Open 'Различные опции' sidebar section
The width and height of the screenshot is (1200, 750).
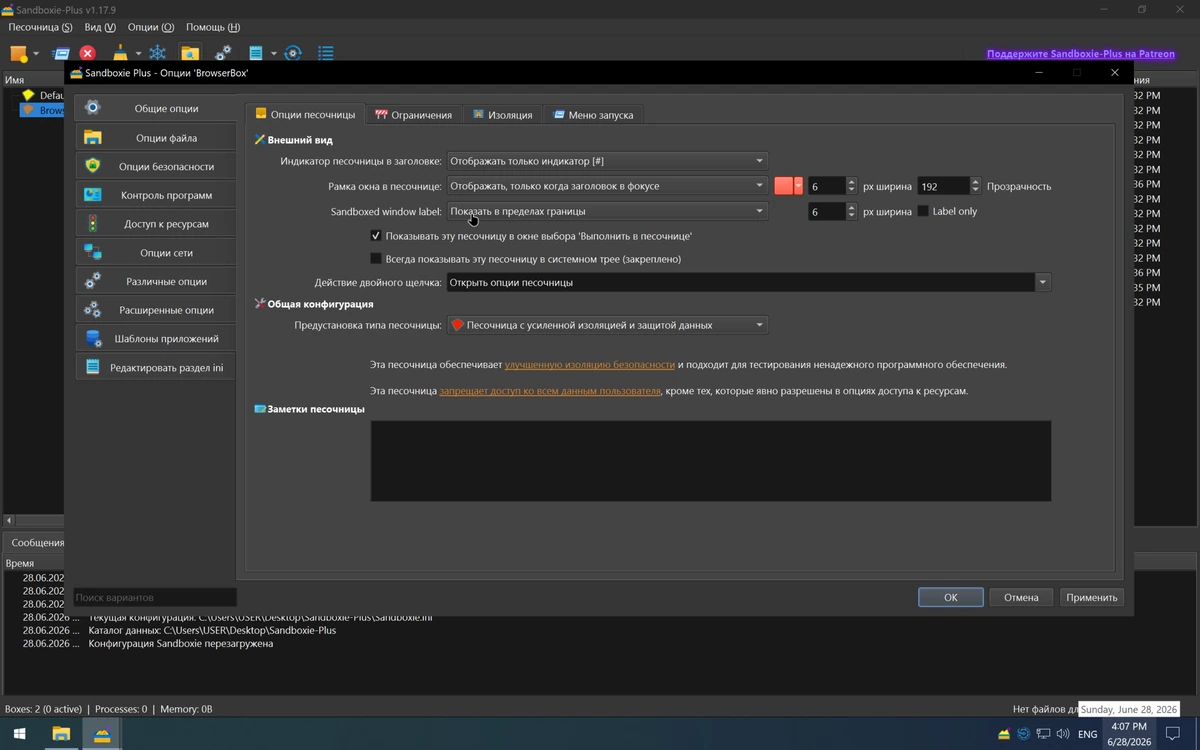point(155,281)
